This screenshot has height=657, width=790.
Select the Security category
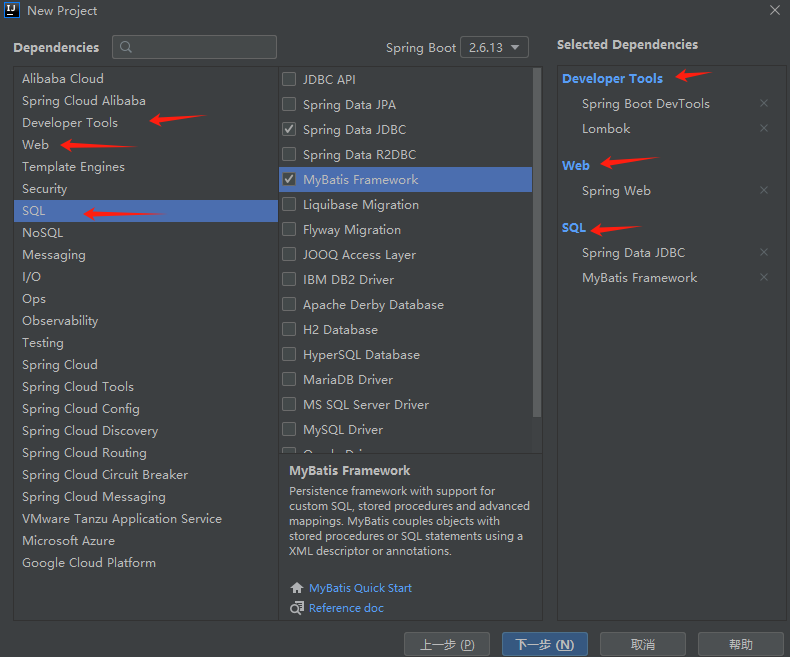[146, 189]
